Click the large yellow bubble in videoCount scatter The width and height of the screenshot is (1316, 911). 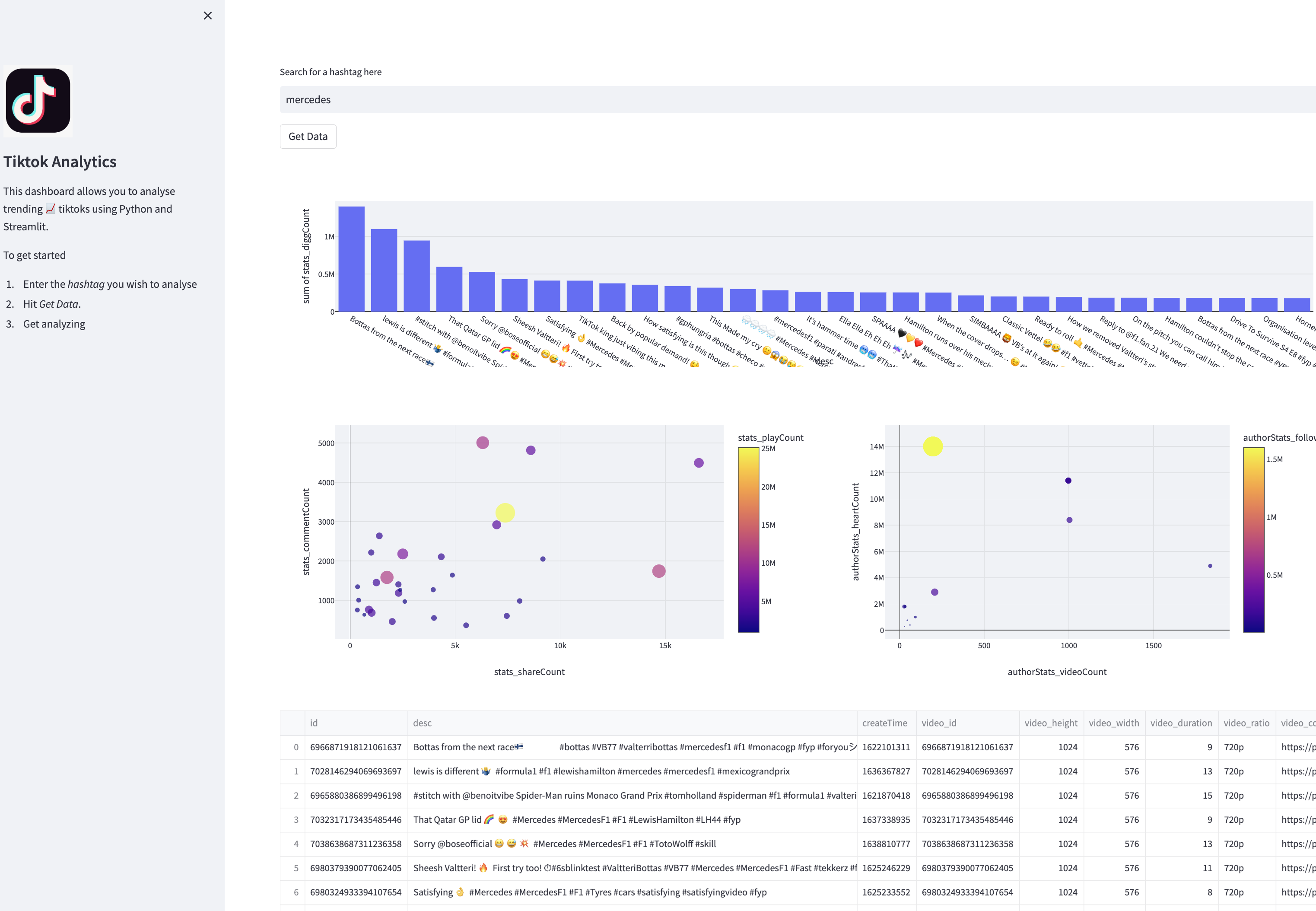[x=933, y=446]
